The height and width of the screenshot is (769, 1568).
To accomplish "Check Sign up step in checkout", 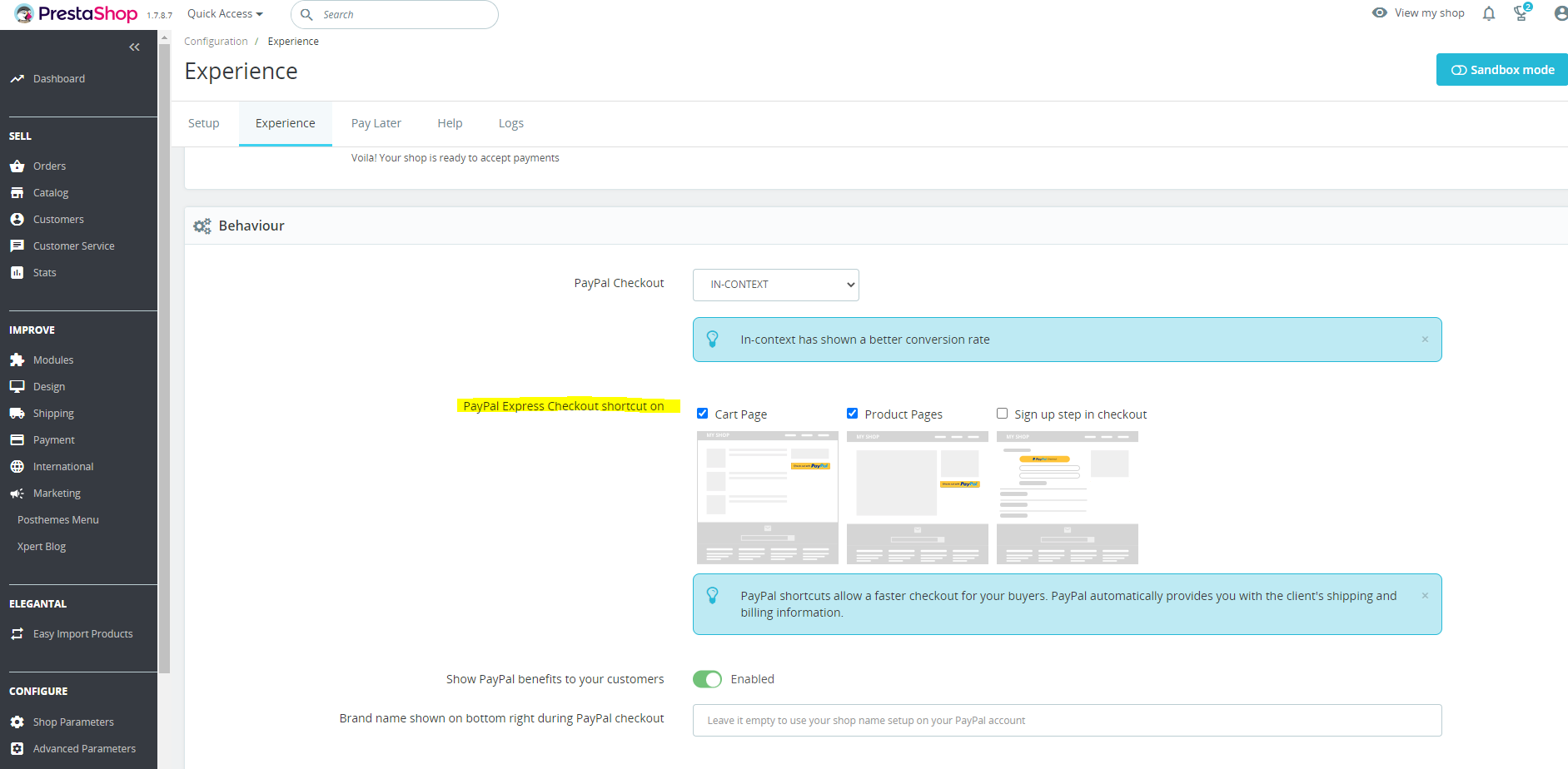I will pos(1003,414).
